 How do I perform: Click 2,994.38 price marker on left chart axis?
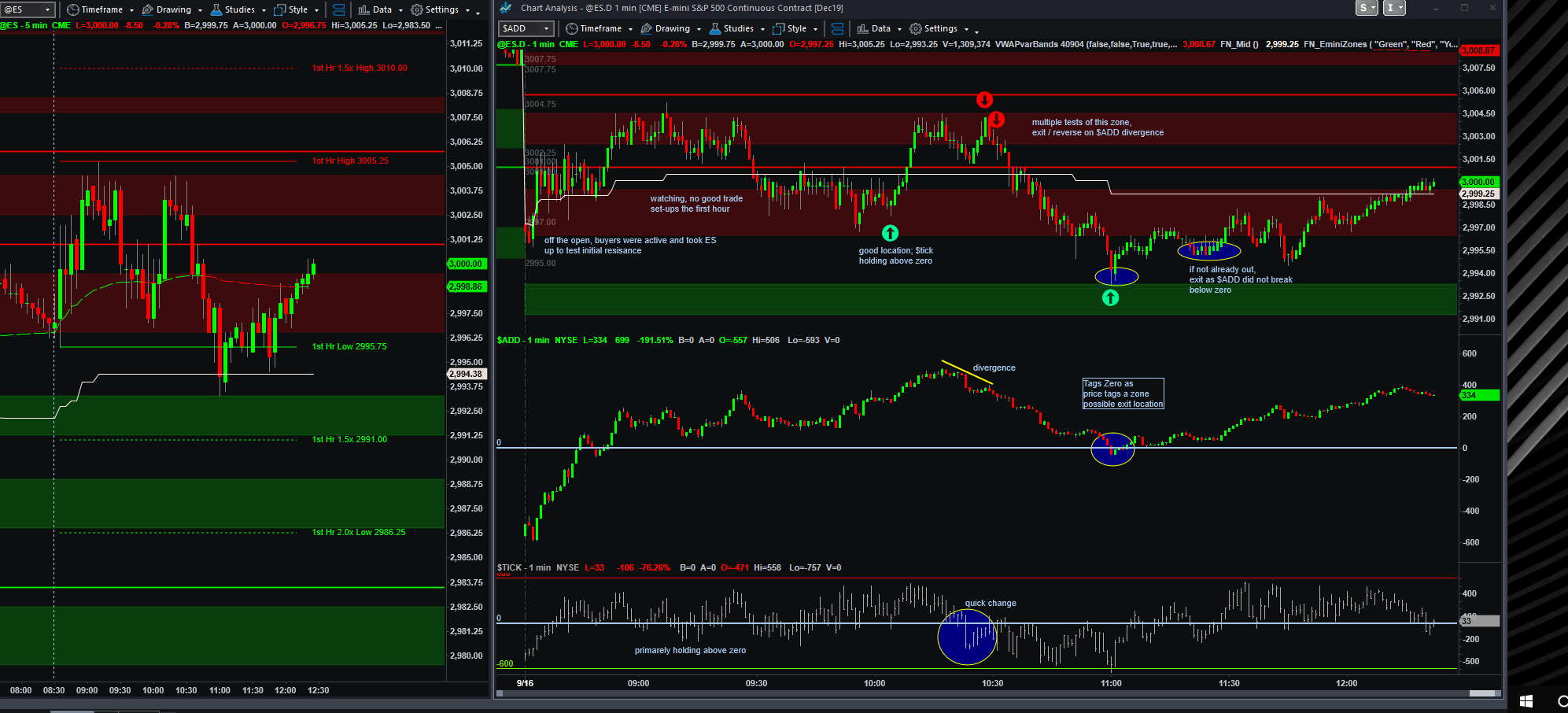coord(467,374)
